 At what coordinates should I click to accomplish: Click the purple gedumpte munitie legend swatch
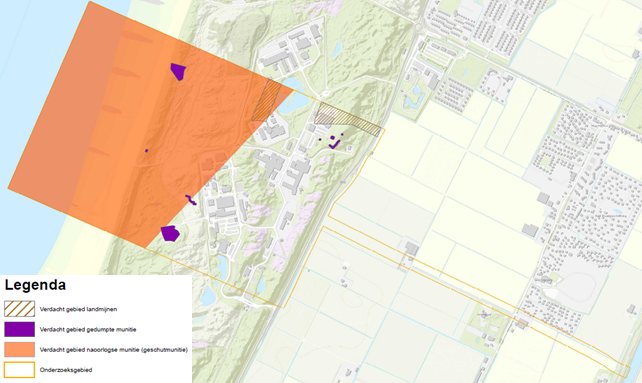click(20, 329)
